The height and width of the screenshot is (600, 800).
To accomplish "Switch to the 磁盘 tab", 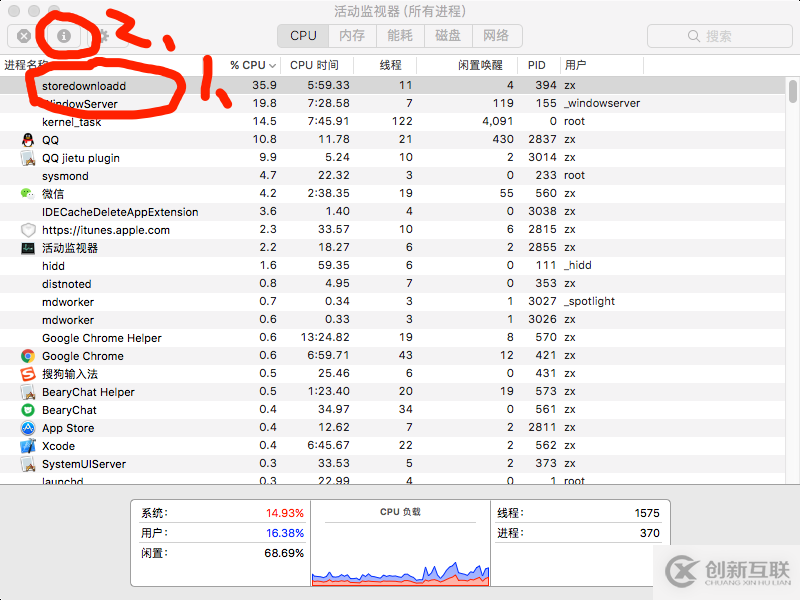I will [448, 36].
